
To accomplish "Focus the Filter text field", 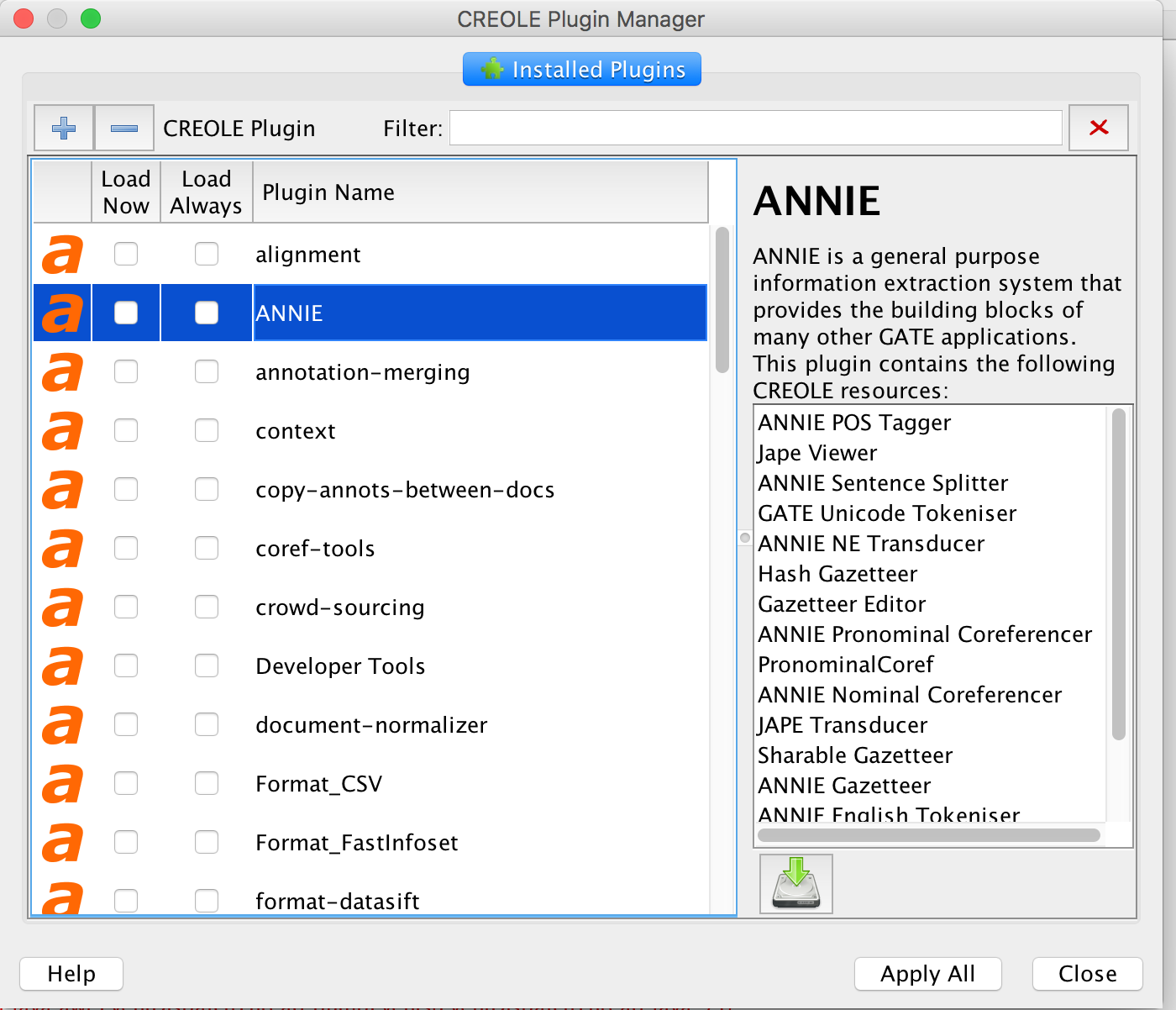I will click(x=755, y=128).
